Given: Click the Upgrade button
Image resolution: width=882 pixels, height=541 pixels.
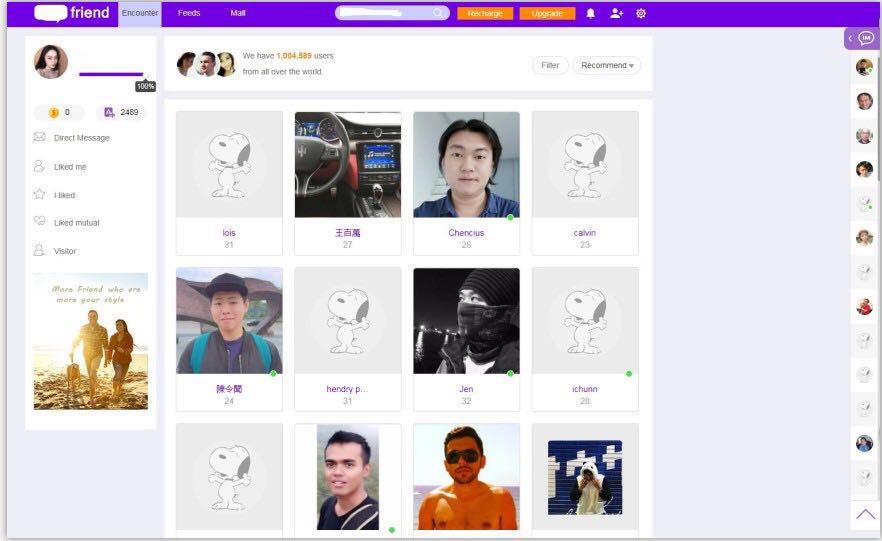Looking at the screenshot, I should click(x=547, y=13).
